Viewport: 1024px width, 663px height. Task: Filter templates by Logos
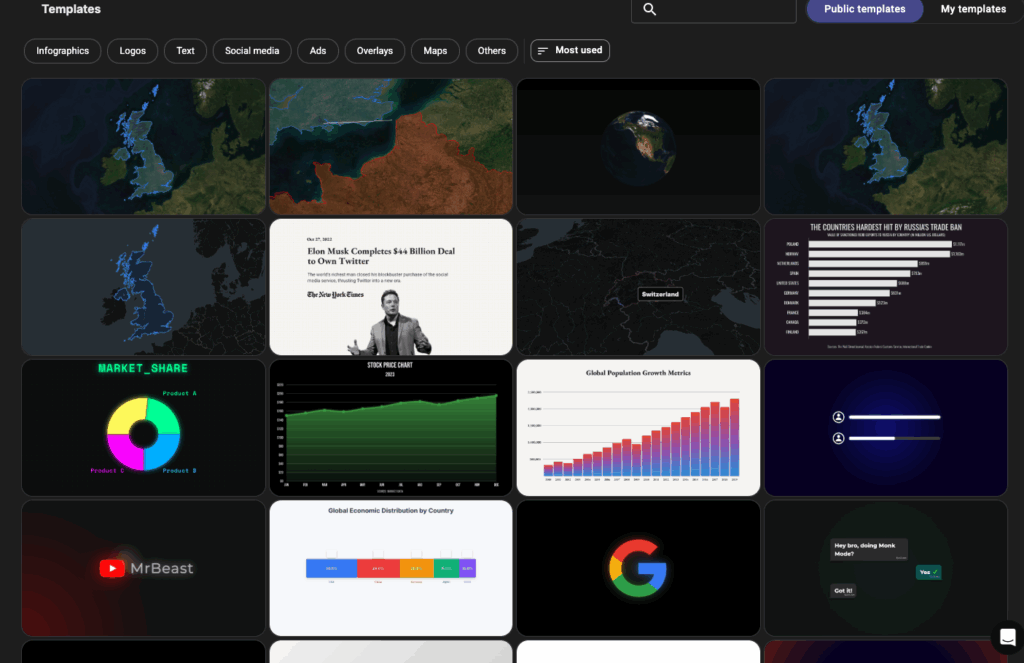[132, 51]
